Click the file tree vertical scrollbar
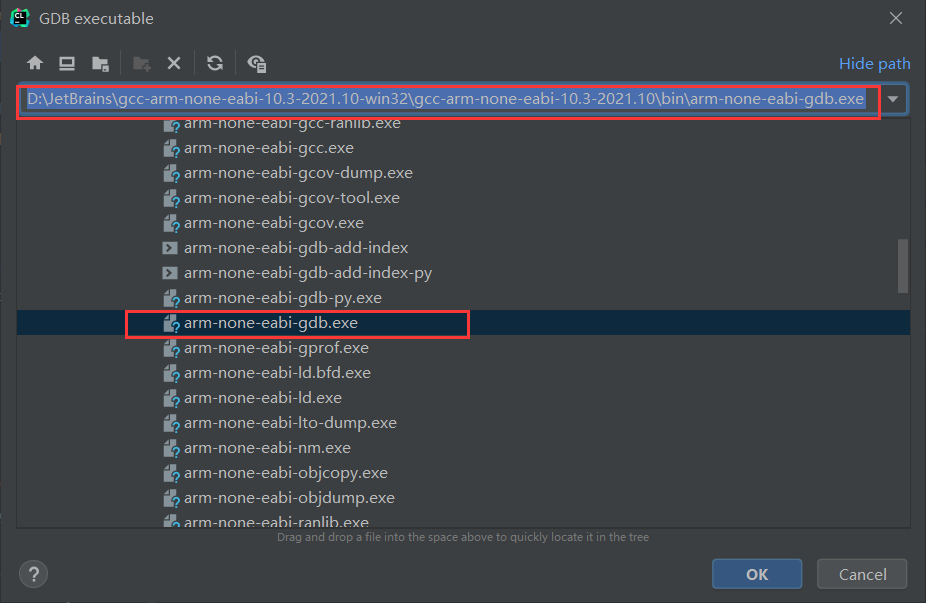The width and height of the screenshot is (926, 603). click(x=902, y=266)
